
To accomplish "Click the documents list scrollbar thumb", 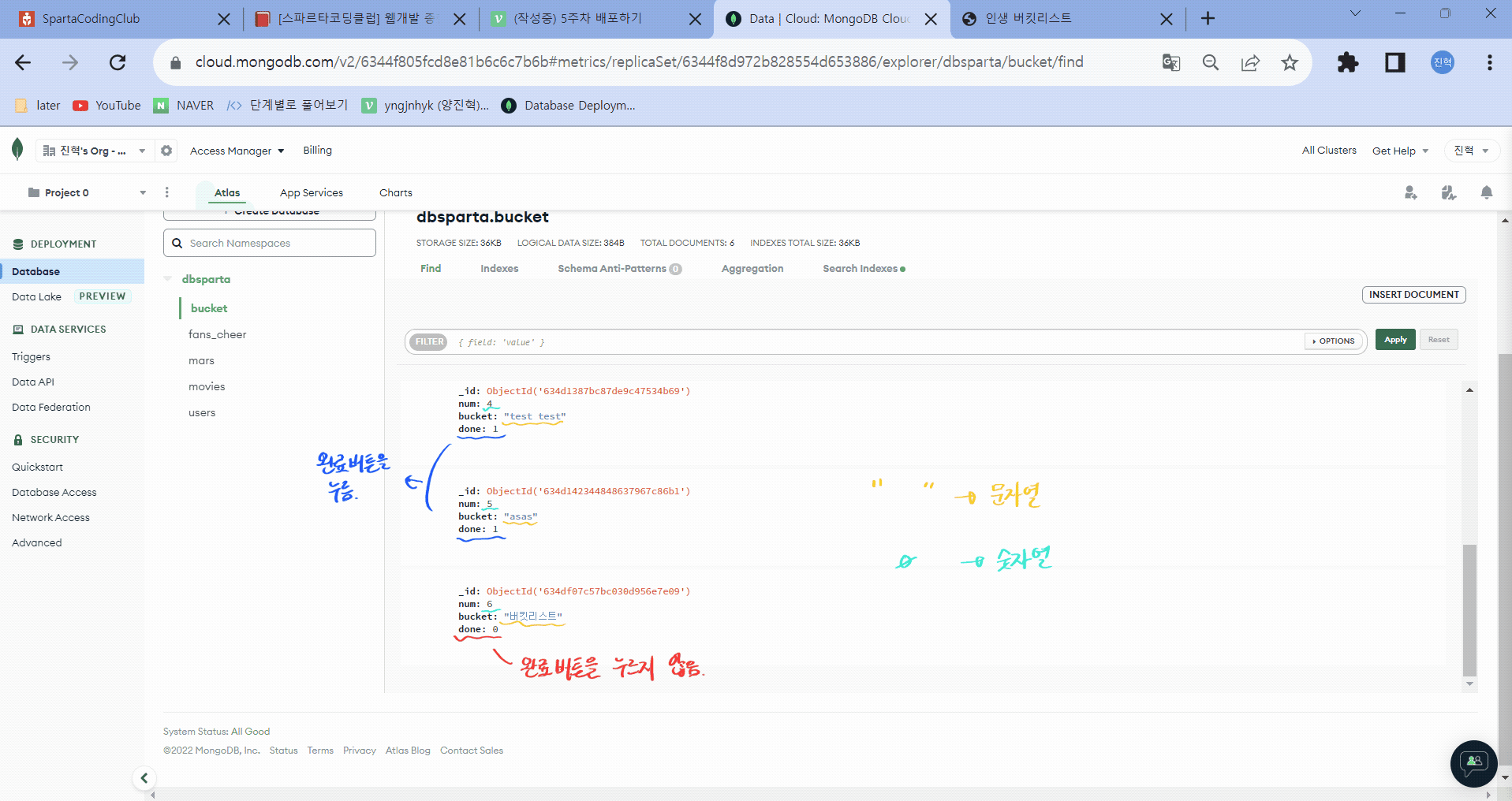I will [x=1469, y=609].
